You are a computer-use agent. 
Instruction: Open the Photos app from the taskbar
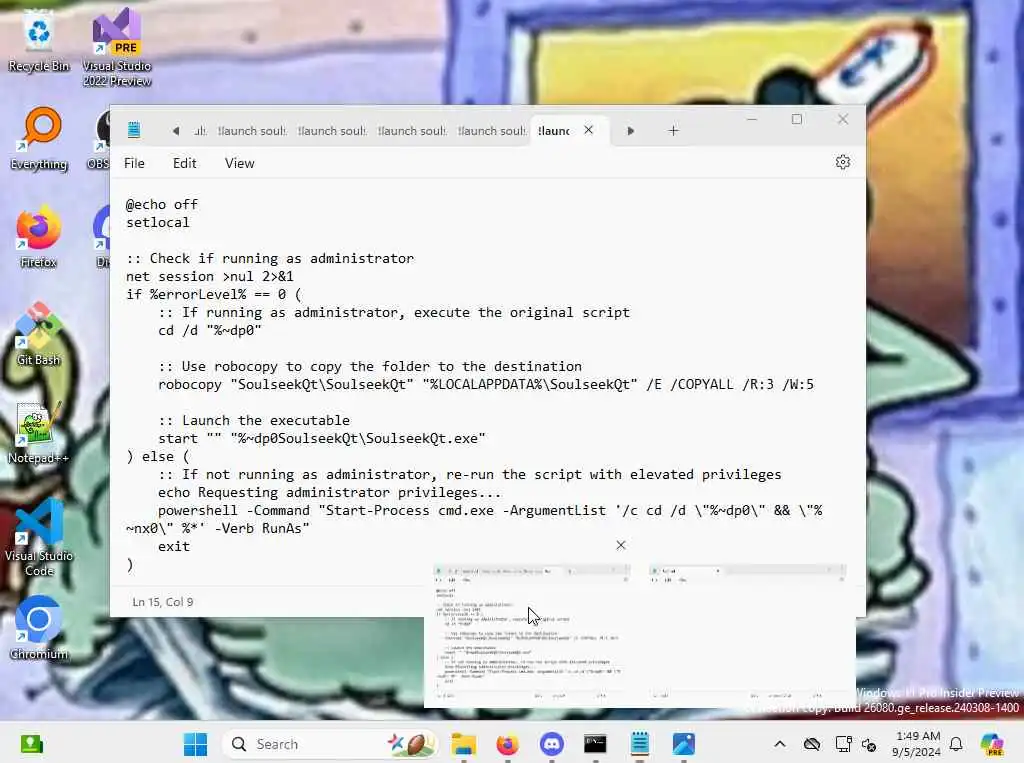684,744
